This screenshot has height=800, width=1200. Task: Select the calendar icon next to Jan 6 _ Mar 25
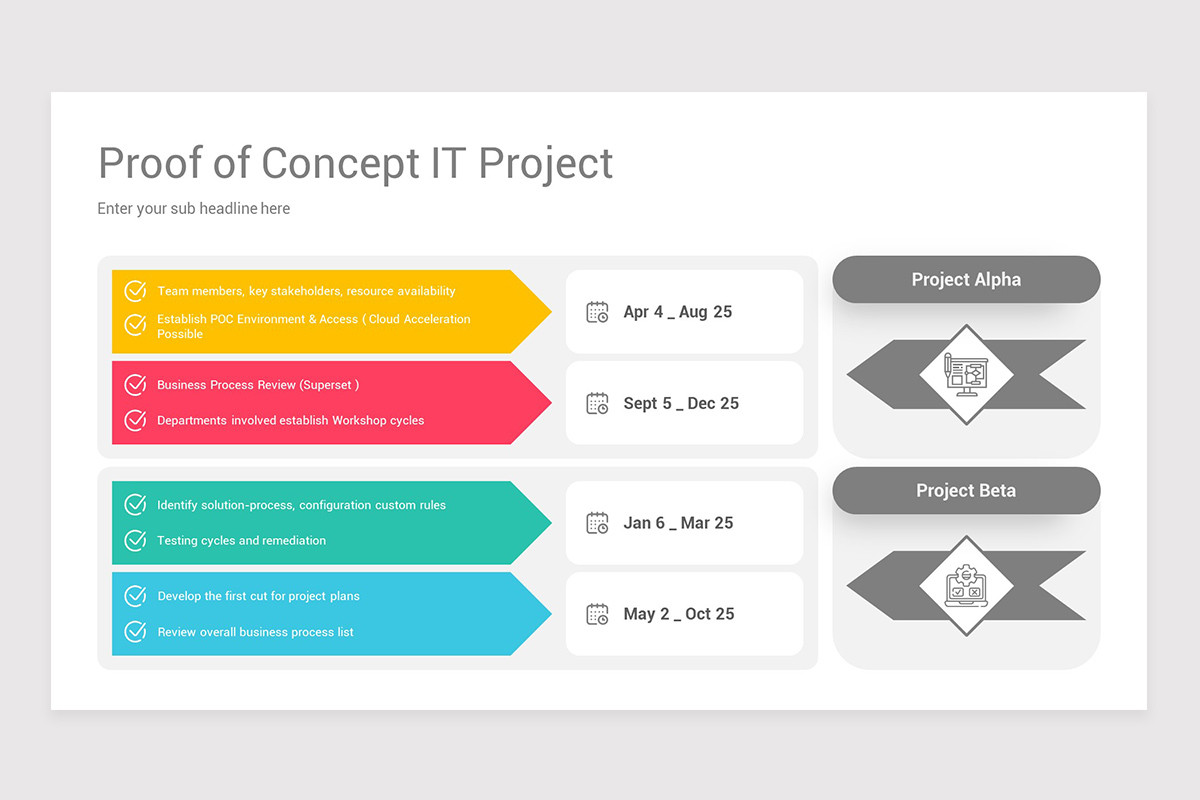pos(597,523)
